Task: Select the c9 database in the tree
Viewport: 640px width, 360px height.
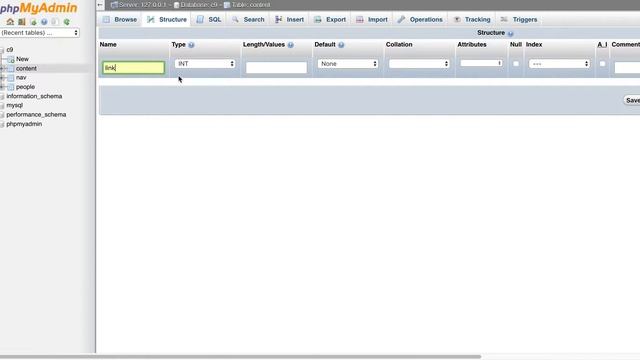Action: click(10, 50)
